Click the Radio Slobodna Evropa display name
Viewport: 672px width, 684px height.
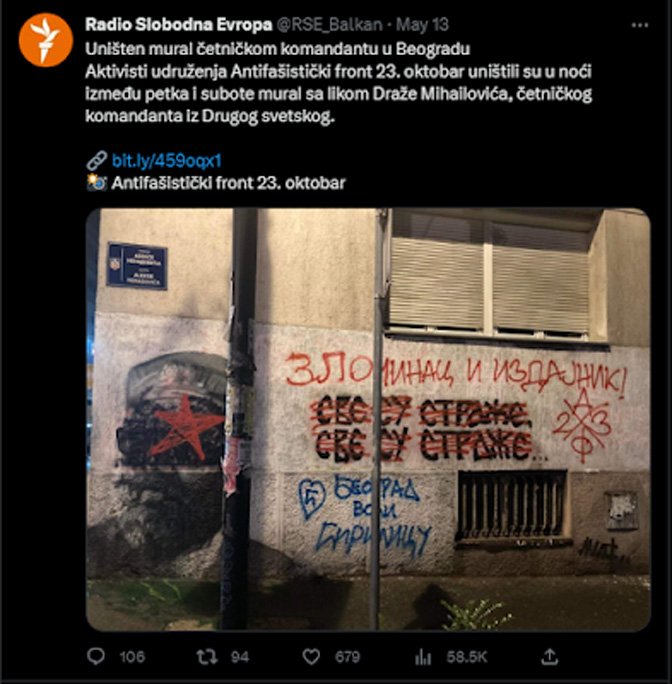click(x=178, y=25)
